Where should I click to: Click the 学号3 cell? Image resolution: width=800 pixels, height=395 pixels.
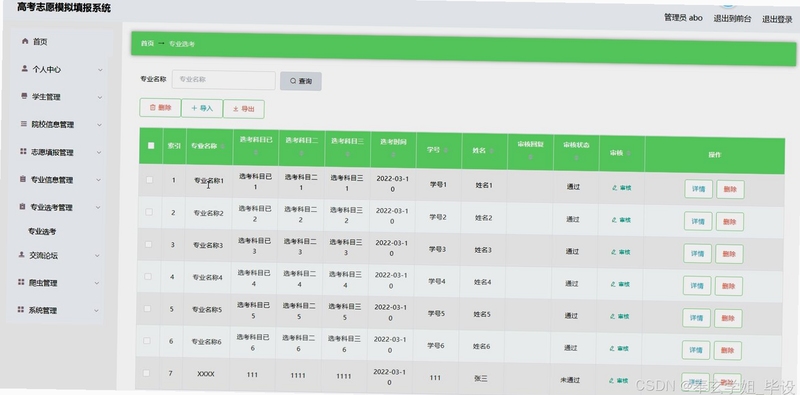tap(437, 249)
